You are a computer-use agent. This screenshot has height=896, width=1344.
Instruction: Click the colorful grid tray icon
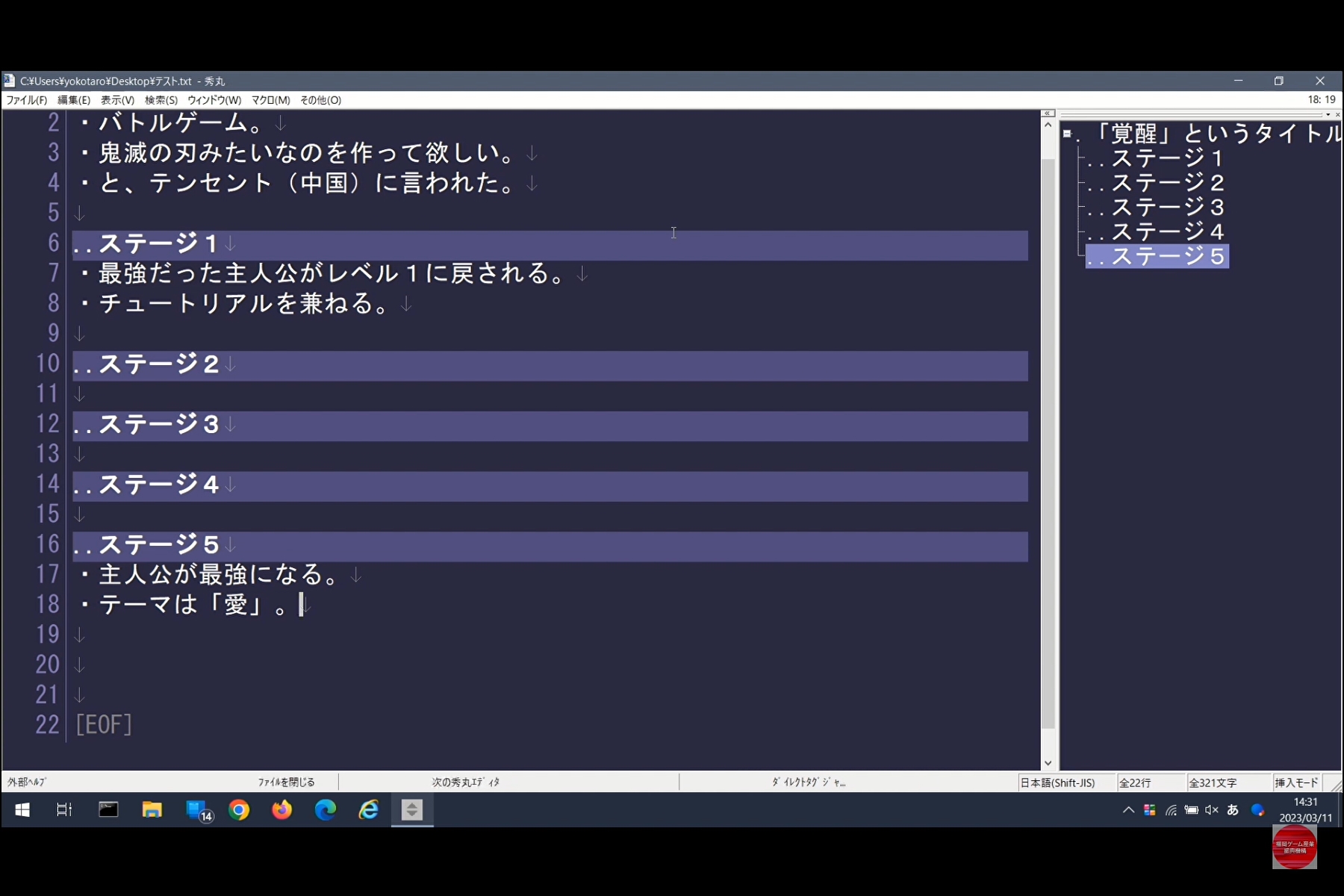(1150, 810)
